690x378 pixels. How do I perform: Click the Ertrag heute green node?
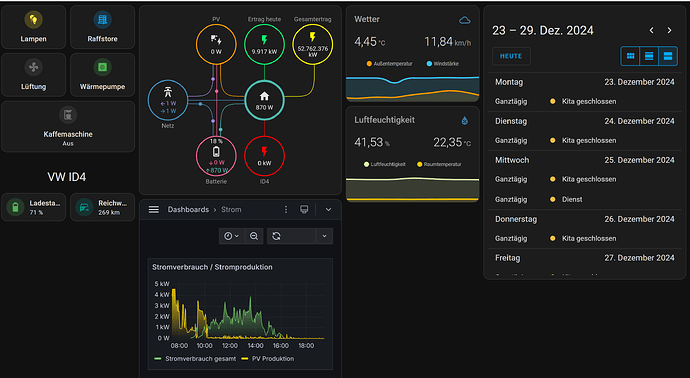pos(264,44)
